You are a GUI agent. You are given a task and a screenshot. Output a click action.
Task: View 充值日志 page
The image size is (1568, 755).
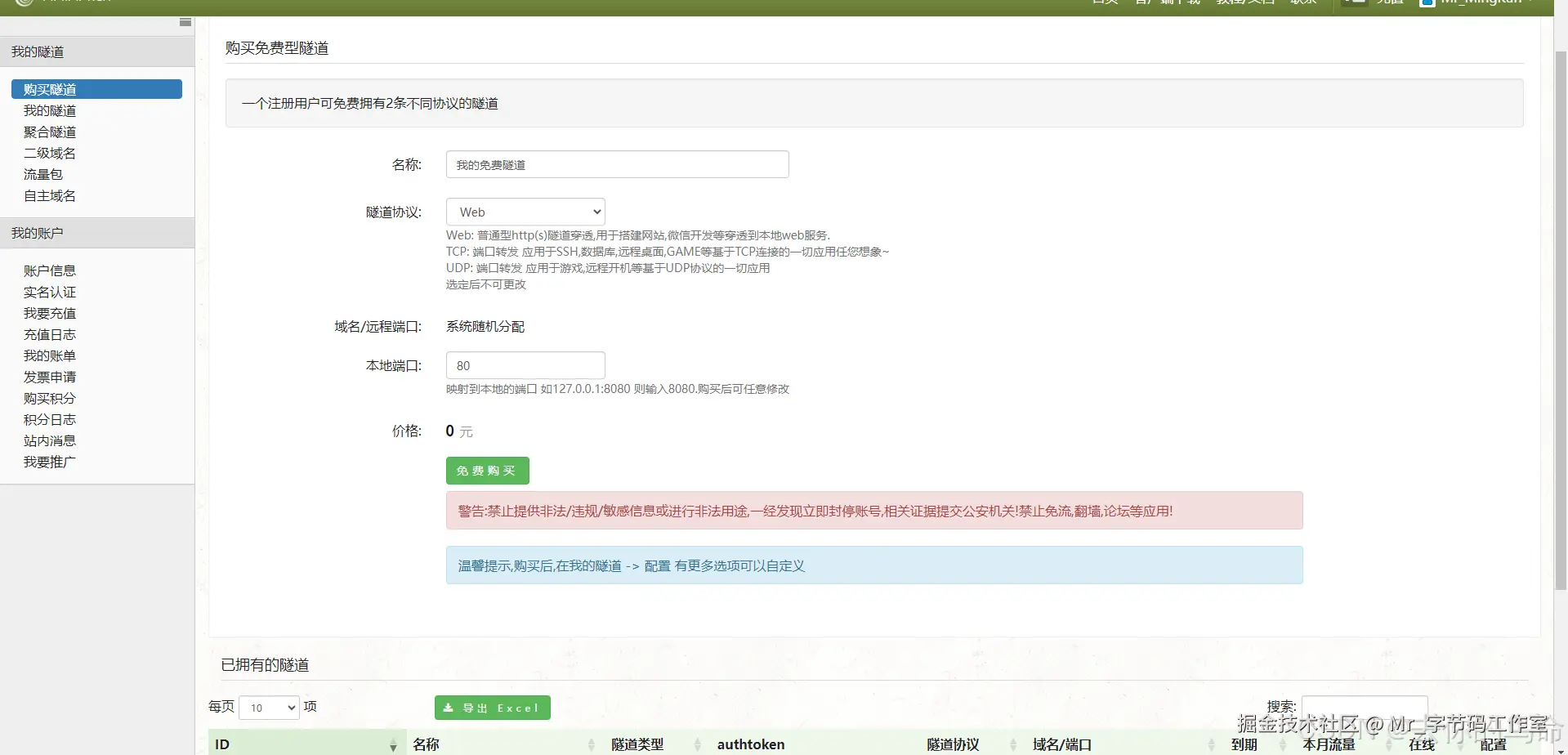pos(50,334)
